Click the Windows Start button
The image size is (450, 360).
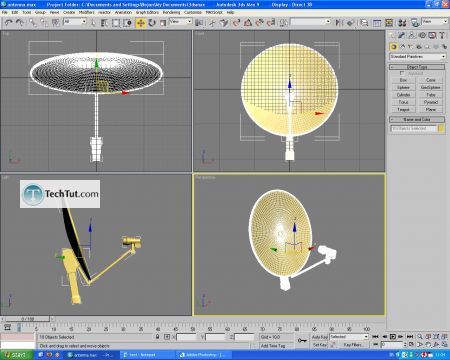click(17, 355)
